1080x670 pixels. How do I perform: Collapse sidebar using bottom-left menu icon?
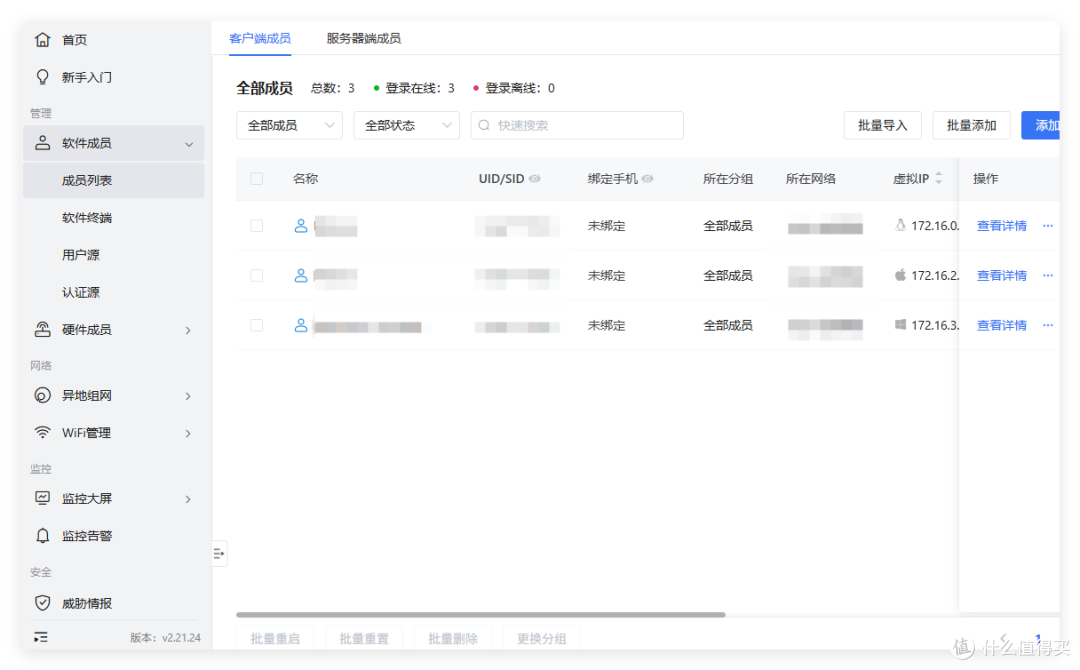pyautogui.click(x=41, y=638)
